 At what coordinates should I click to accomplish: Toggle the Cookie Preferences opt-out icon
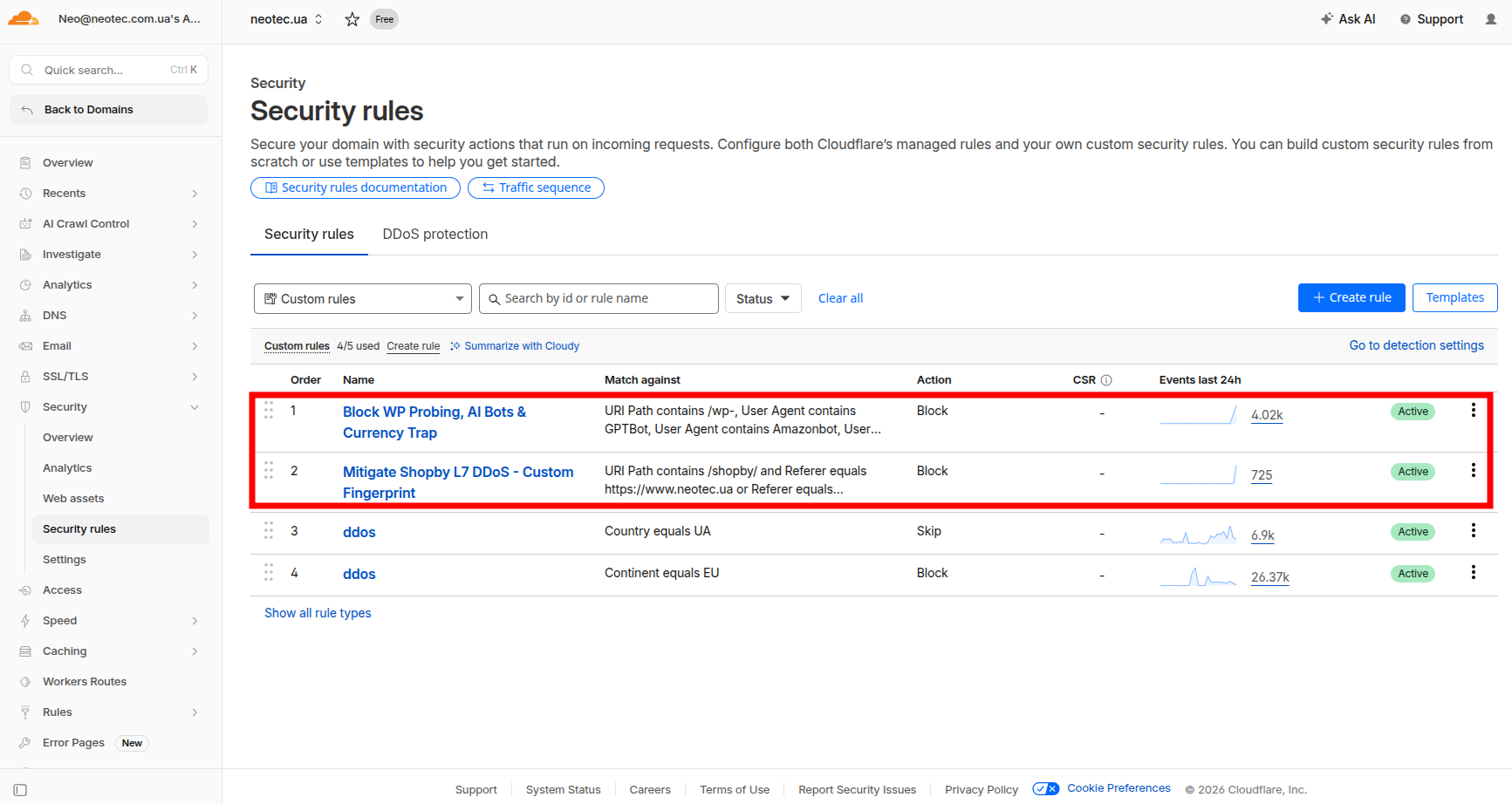coord(1045,789)
